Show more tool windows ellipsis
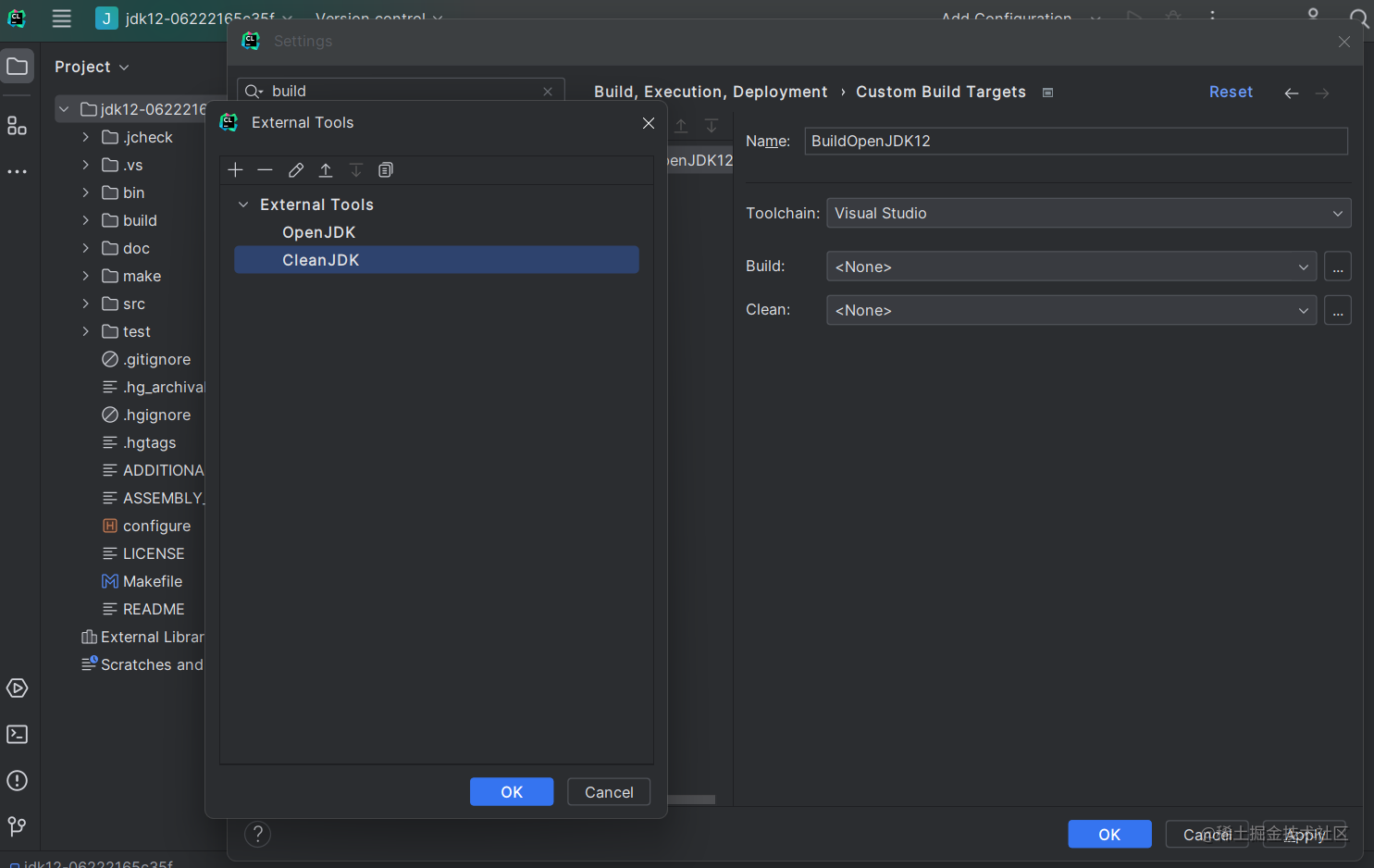Screen dimensions: 1374x868 coord(18,172)
